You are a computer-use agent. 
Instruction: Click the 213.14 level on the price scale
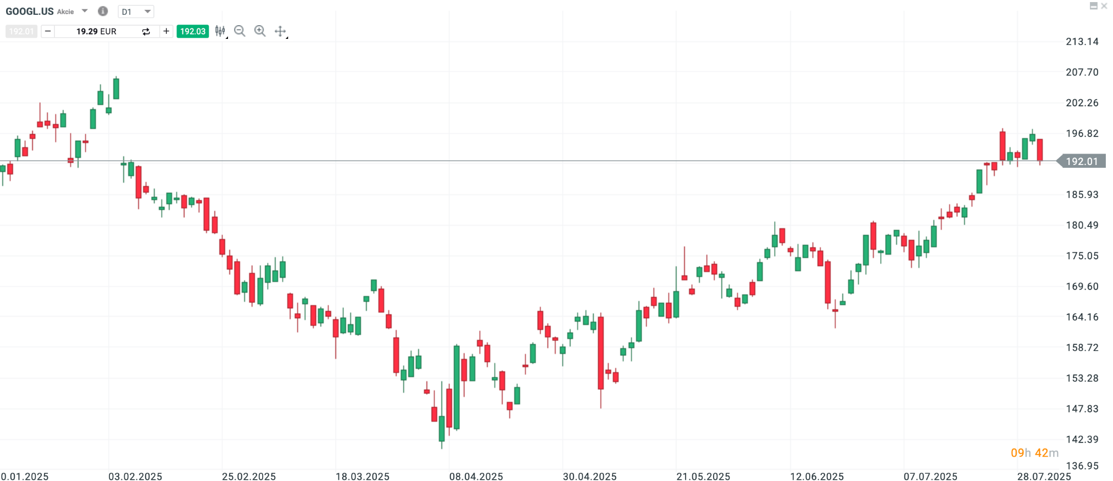(x=1083, y=41)
